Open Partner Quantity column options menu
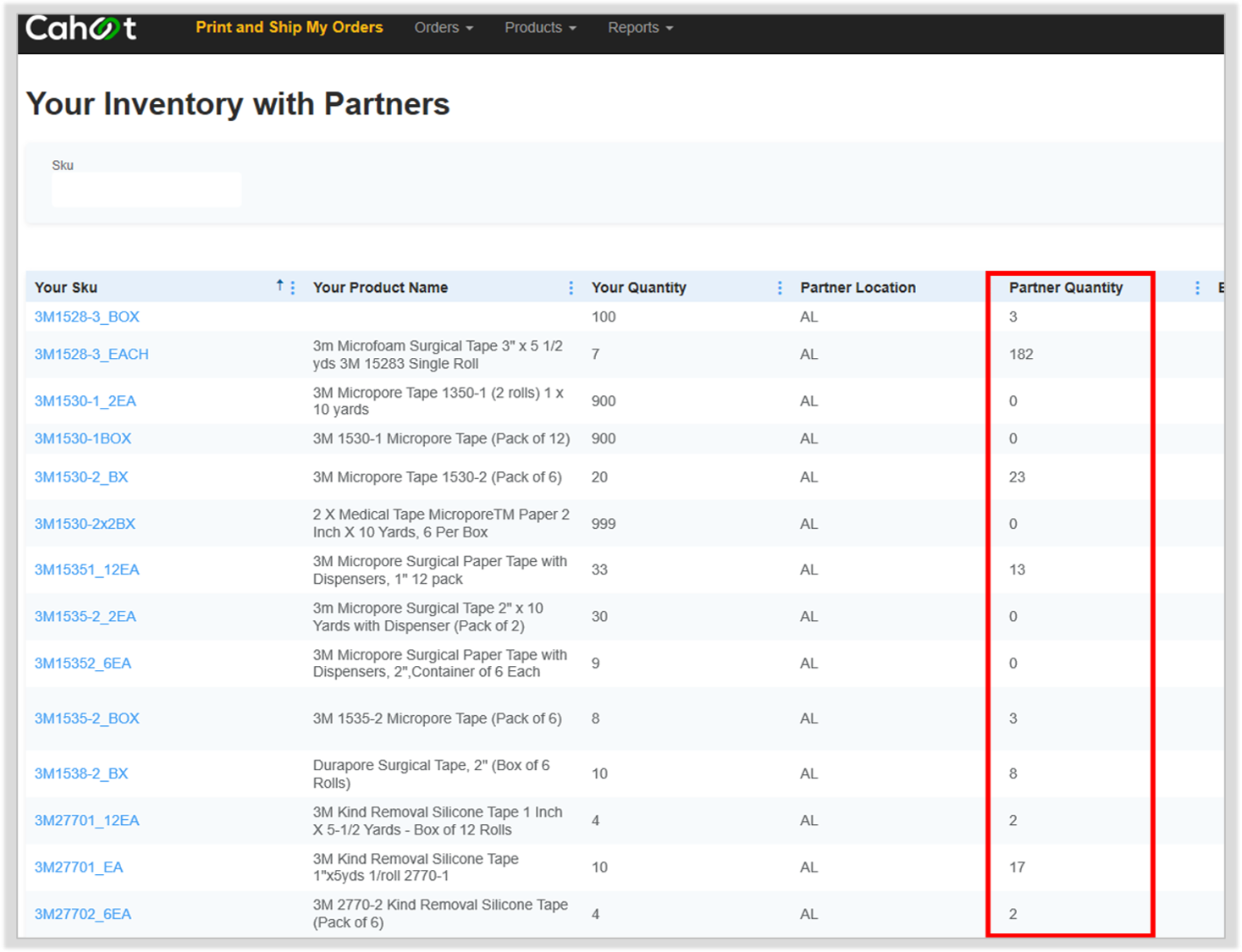1242x952 pixels. pyautogui.click(x=1197, y=288)
